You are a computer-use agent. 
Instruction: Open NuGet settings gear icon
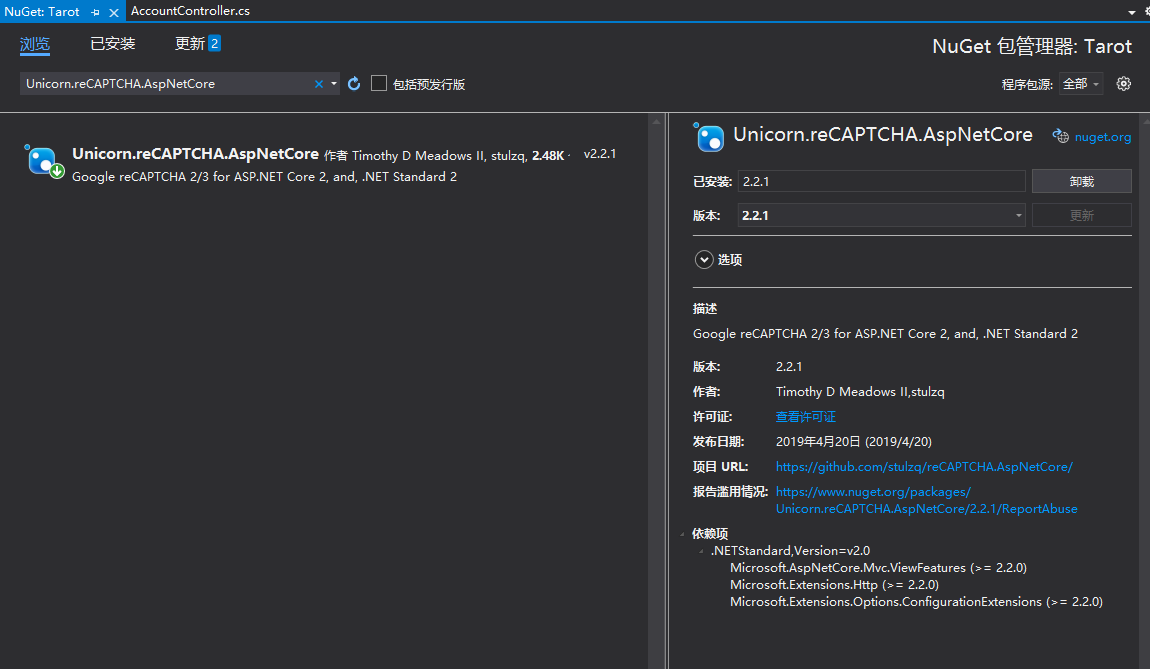[x=1124, y=84]
